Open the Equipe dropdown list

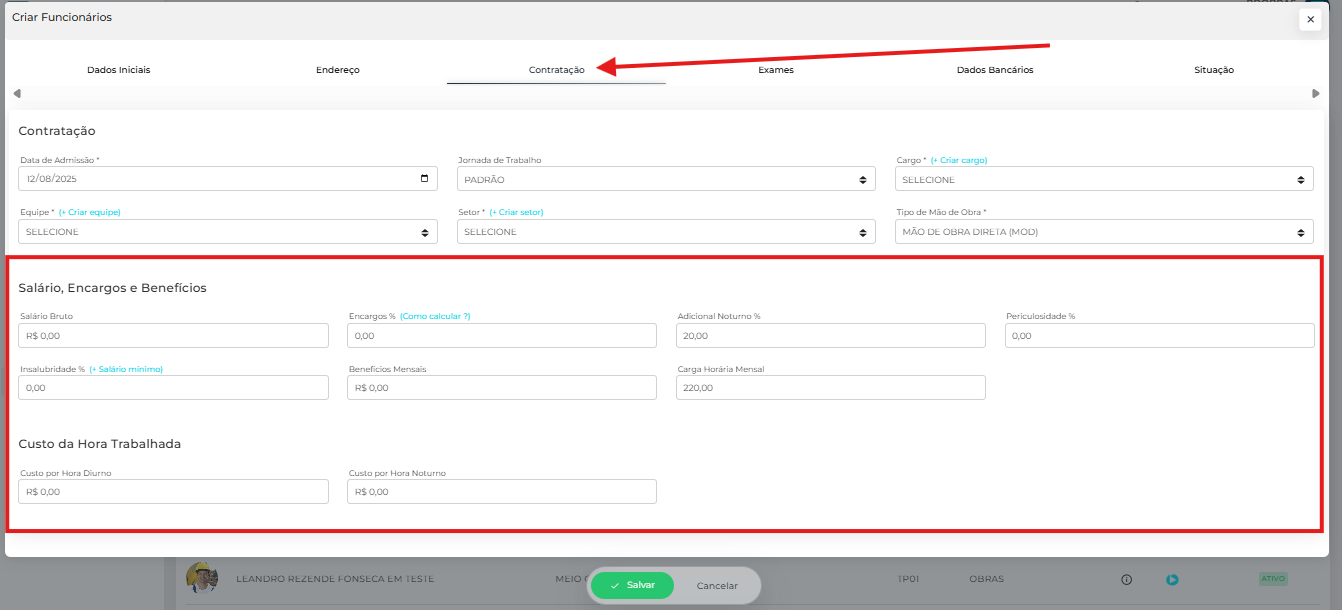(228, 232)
